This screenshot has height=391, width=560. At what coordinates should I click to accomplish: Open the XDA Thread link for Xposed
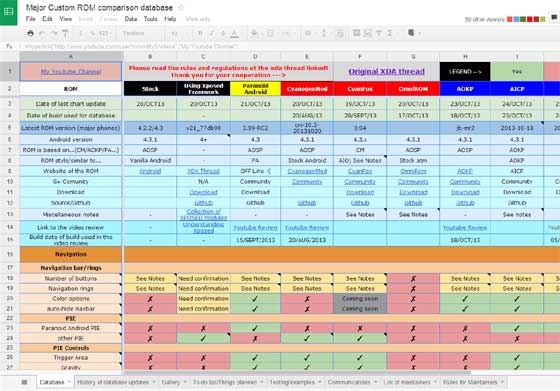203,171
